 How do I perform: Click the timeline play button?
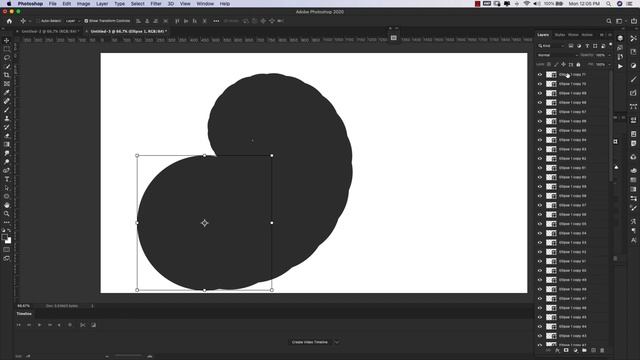coord(39,325)
